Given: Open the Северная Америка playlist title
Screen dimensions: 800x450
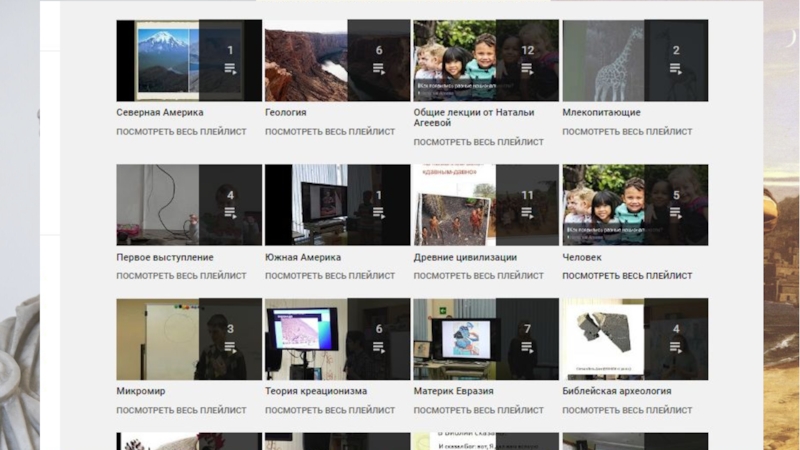Looking at the screenshot, I should (160, 113).
